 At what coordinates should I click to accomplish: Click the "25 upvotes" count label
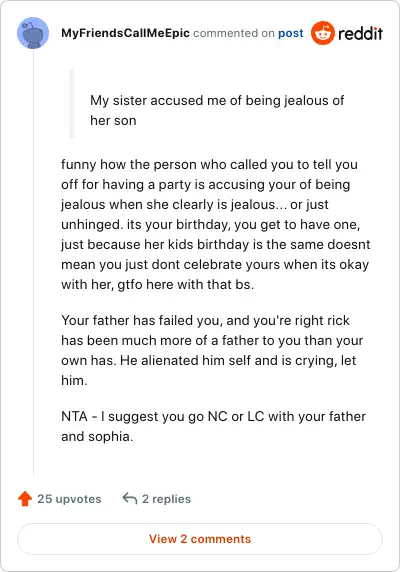(69, 499)
